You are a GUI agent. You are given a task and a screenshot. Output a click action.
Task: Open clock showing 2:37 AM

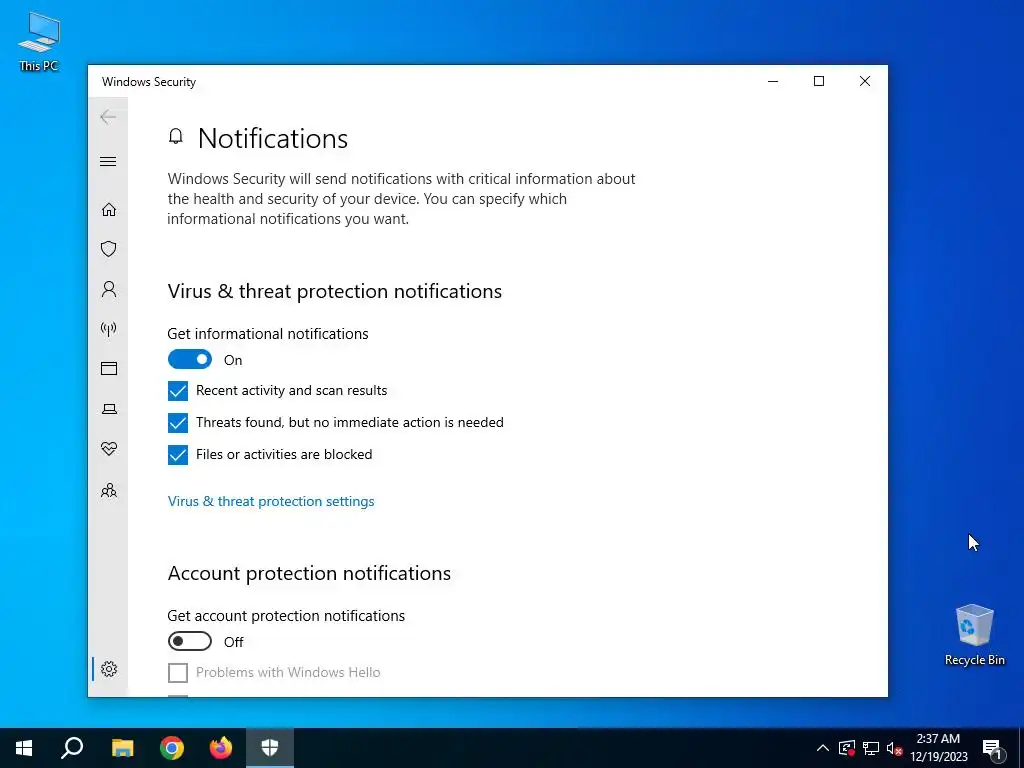(x=938, y=748)
